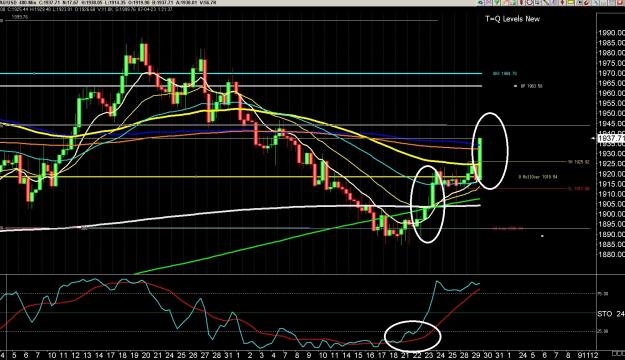Screen dimensions: 625x360
Task: Click the red circular clock icon in the toolbar
Action: pyautogui.click(x=529, y=2)
